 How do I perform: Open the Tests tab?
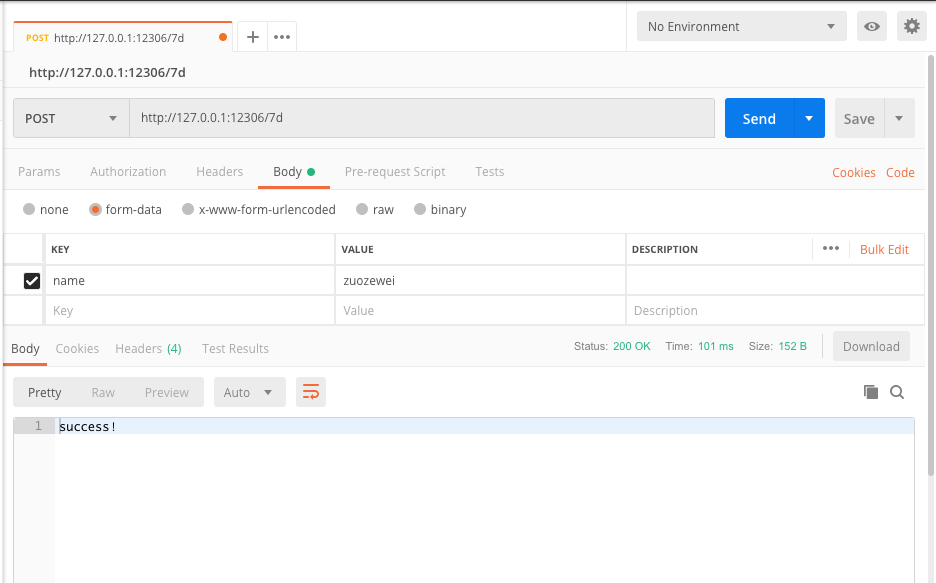click(489, 172)
